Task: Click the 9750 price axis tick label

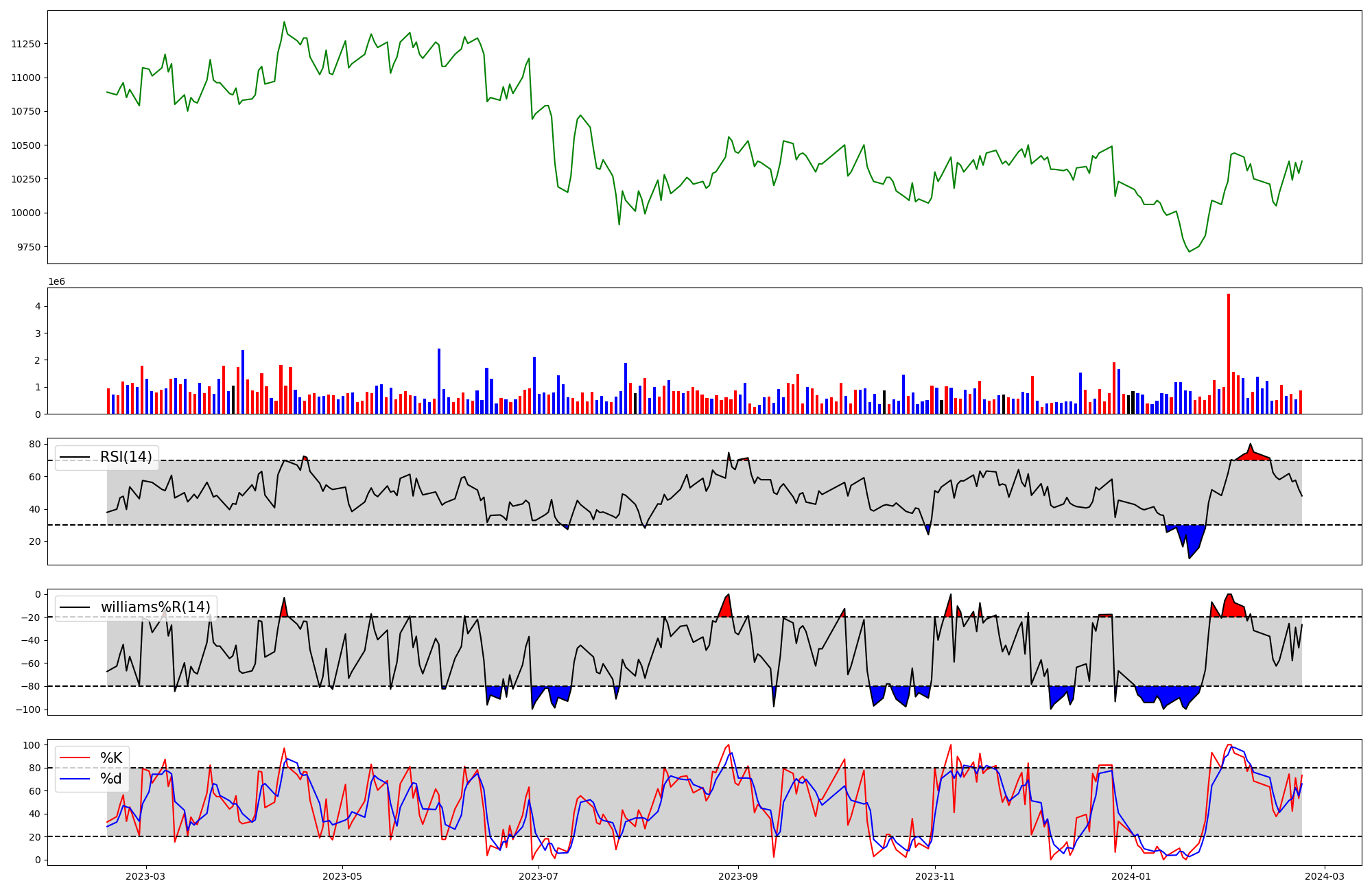Action: [x=29, y=247]
